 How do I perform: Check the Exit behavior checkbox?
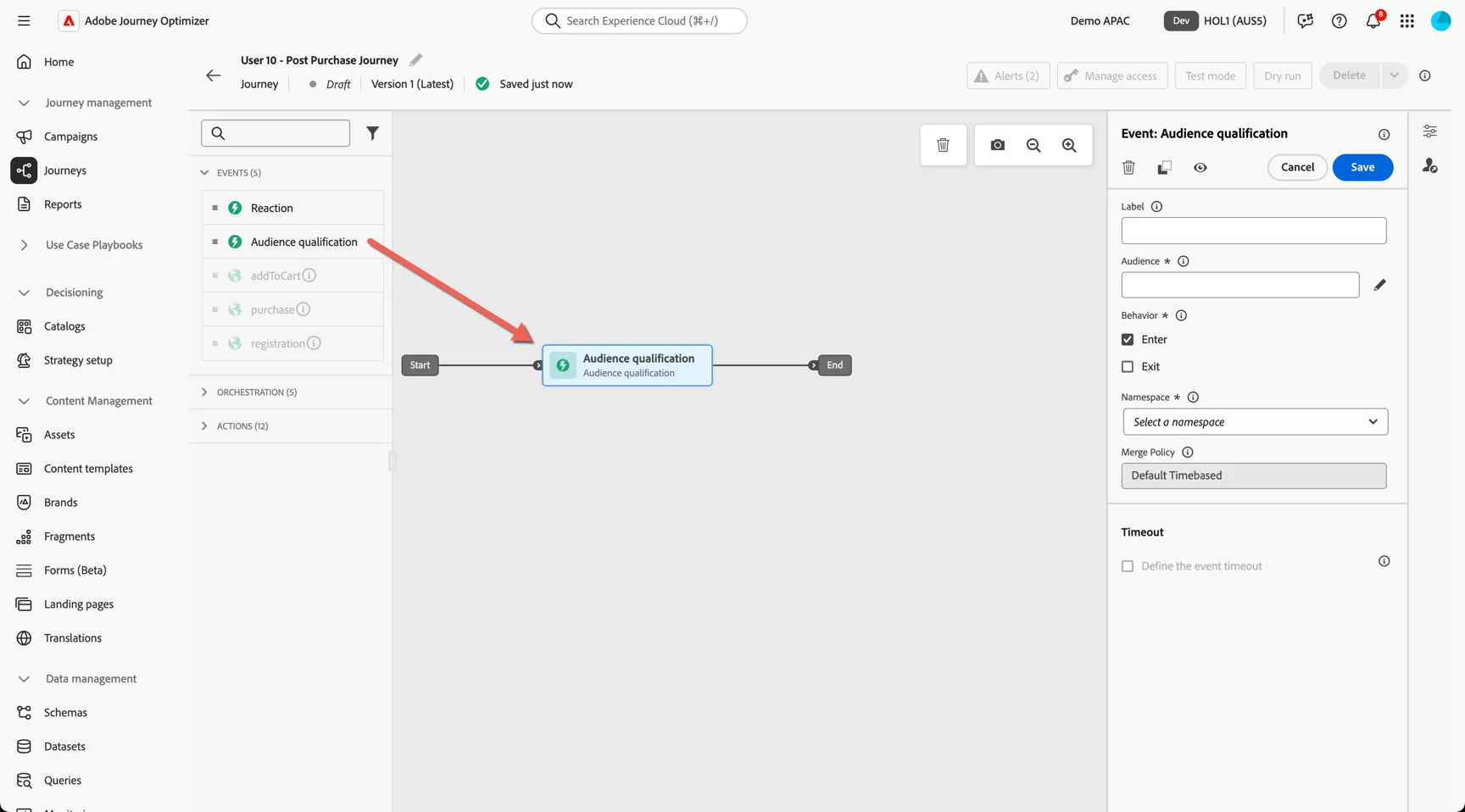pos(1127,366)
